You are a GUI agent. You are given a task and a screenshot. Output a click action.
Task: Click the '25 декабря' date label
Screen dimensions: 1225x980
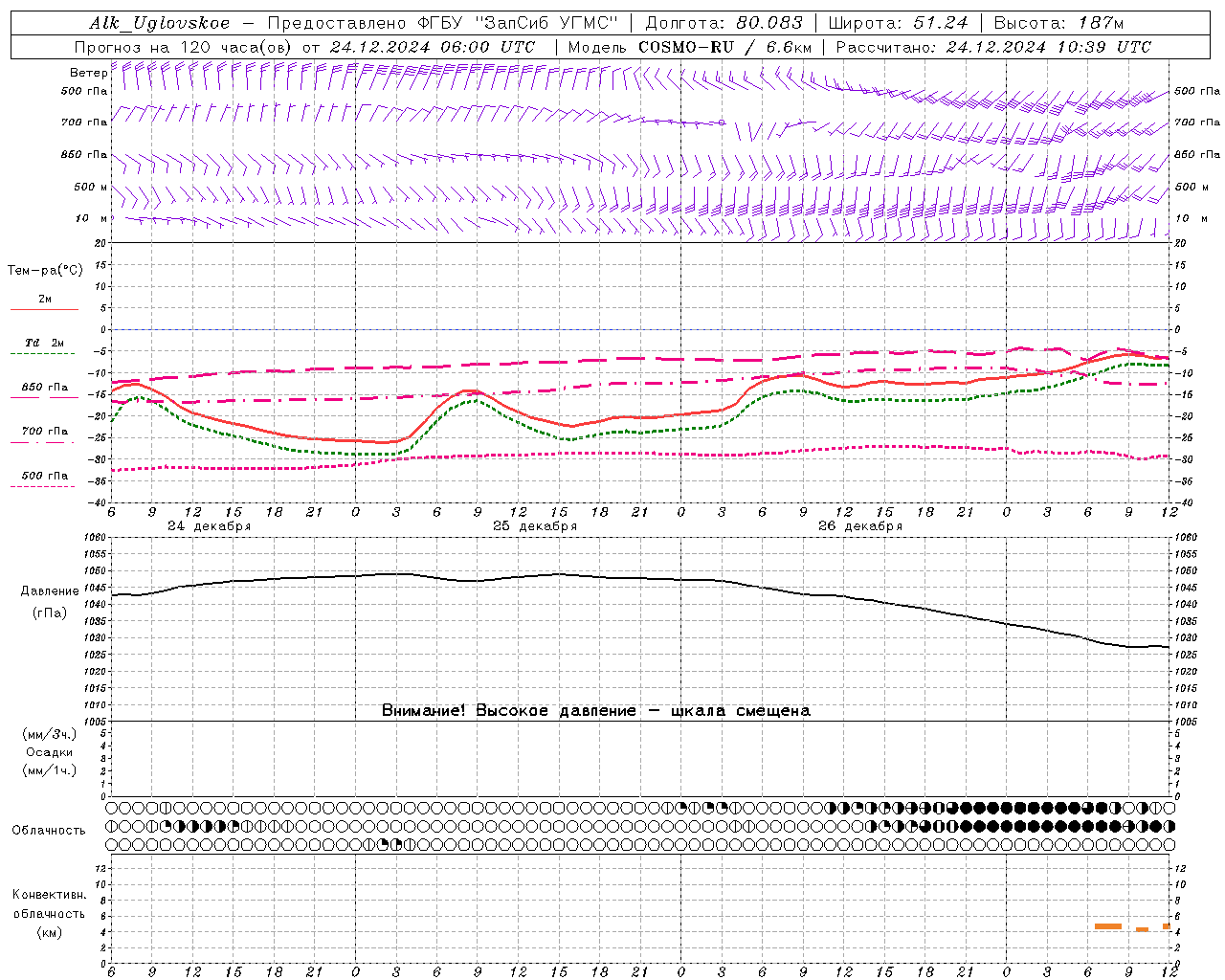[535, 526]
